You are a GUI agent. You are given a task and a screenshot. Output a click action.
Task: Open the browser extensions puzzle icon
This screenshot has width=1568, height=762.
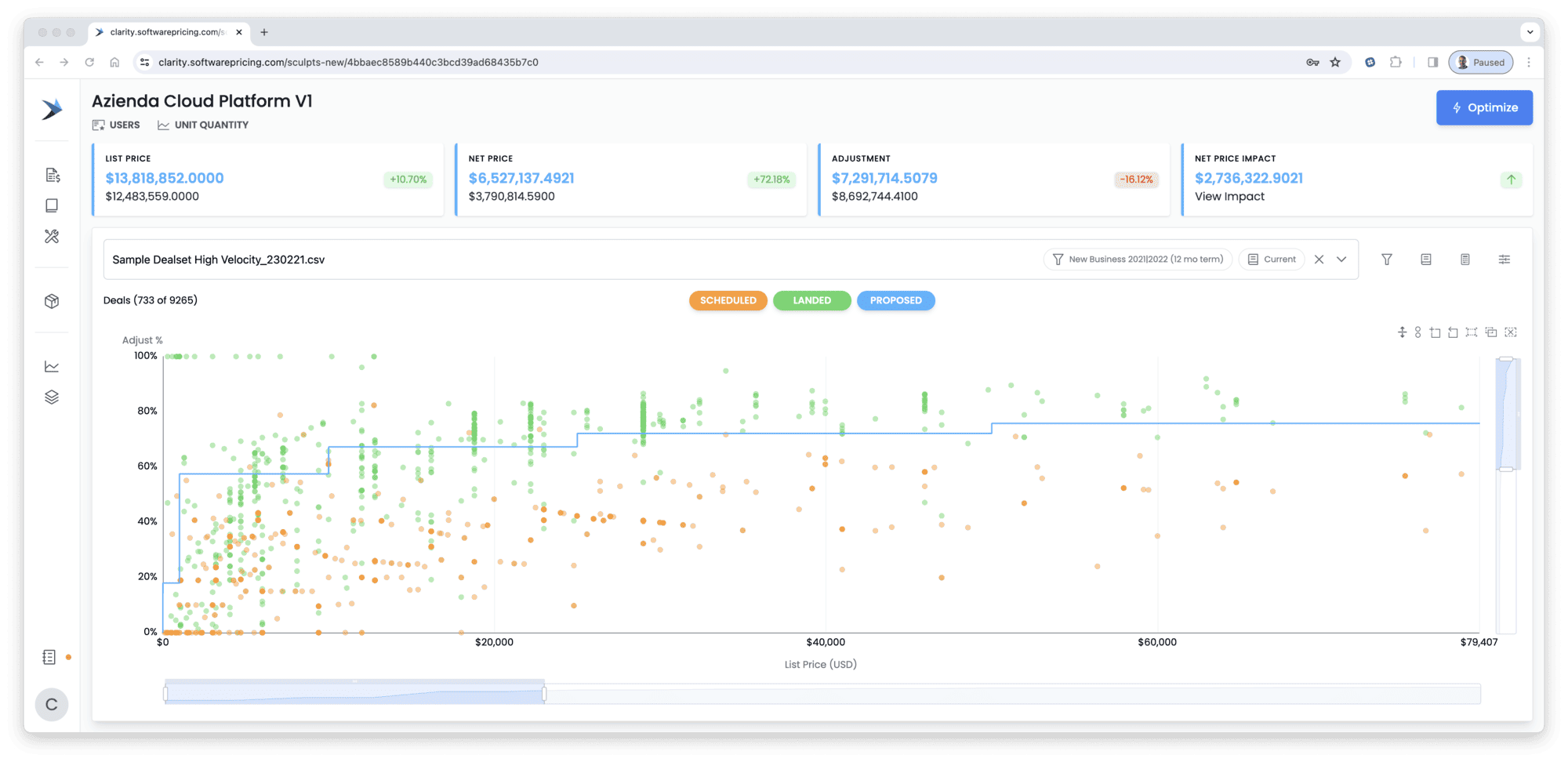tap(1396, 62)
